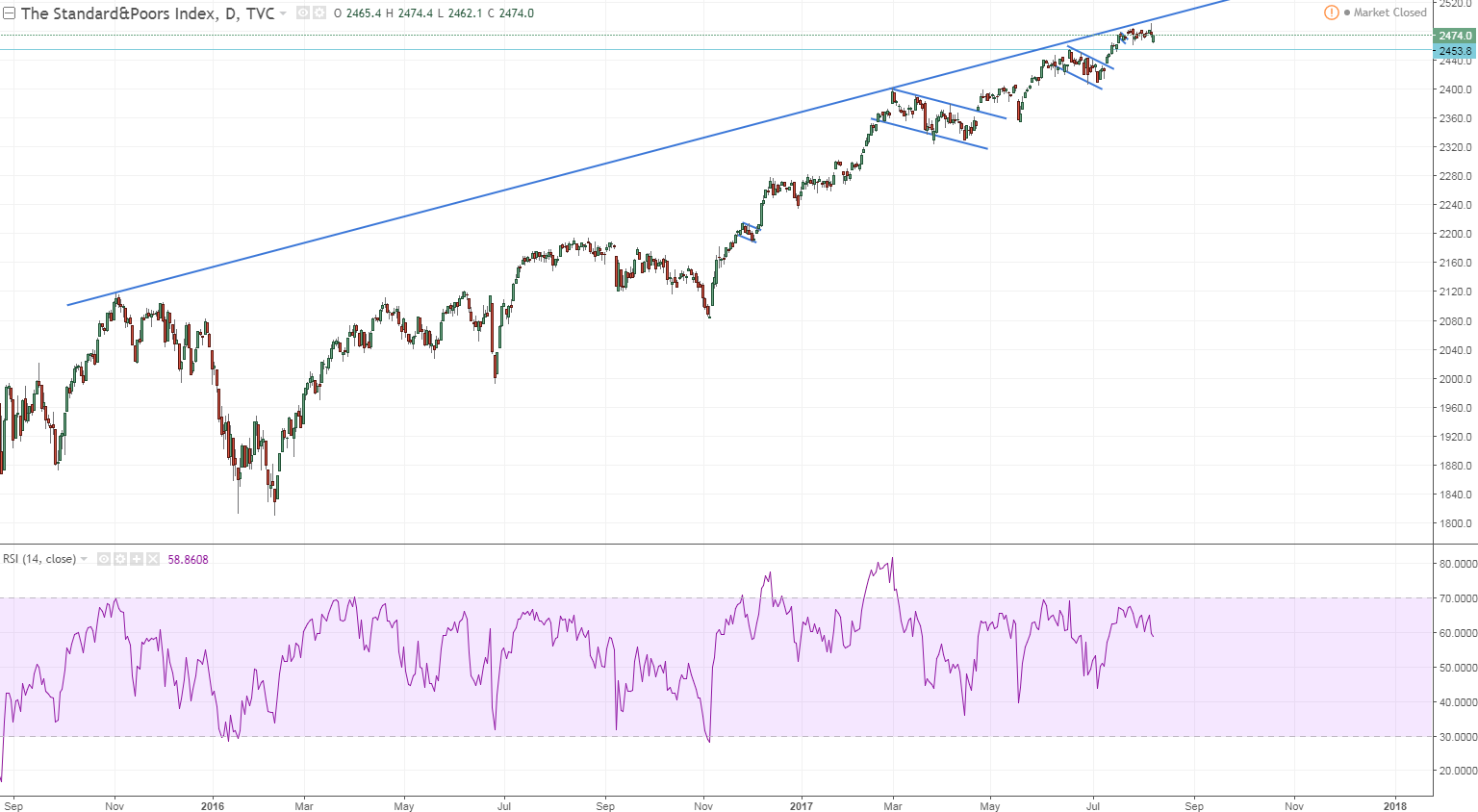Click the 1800.0 price scale label

[x=1455, y=523]
